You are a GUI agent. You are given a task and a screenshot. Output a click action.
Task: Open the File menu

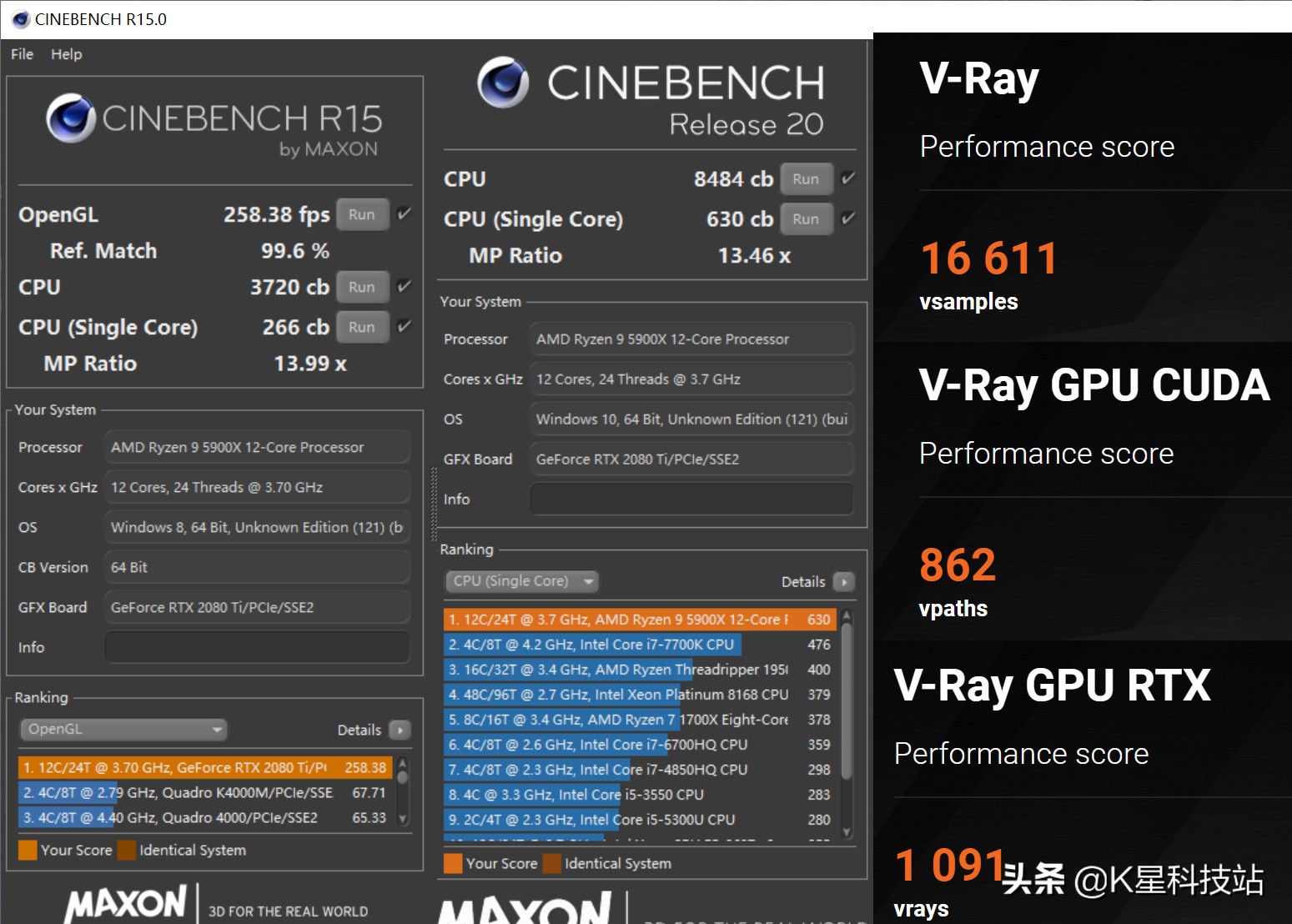22,54
